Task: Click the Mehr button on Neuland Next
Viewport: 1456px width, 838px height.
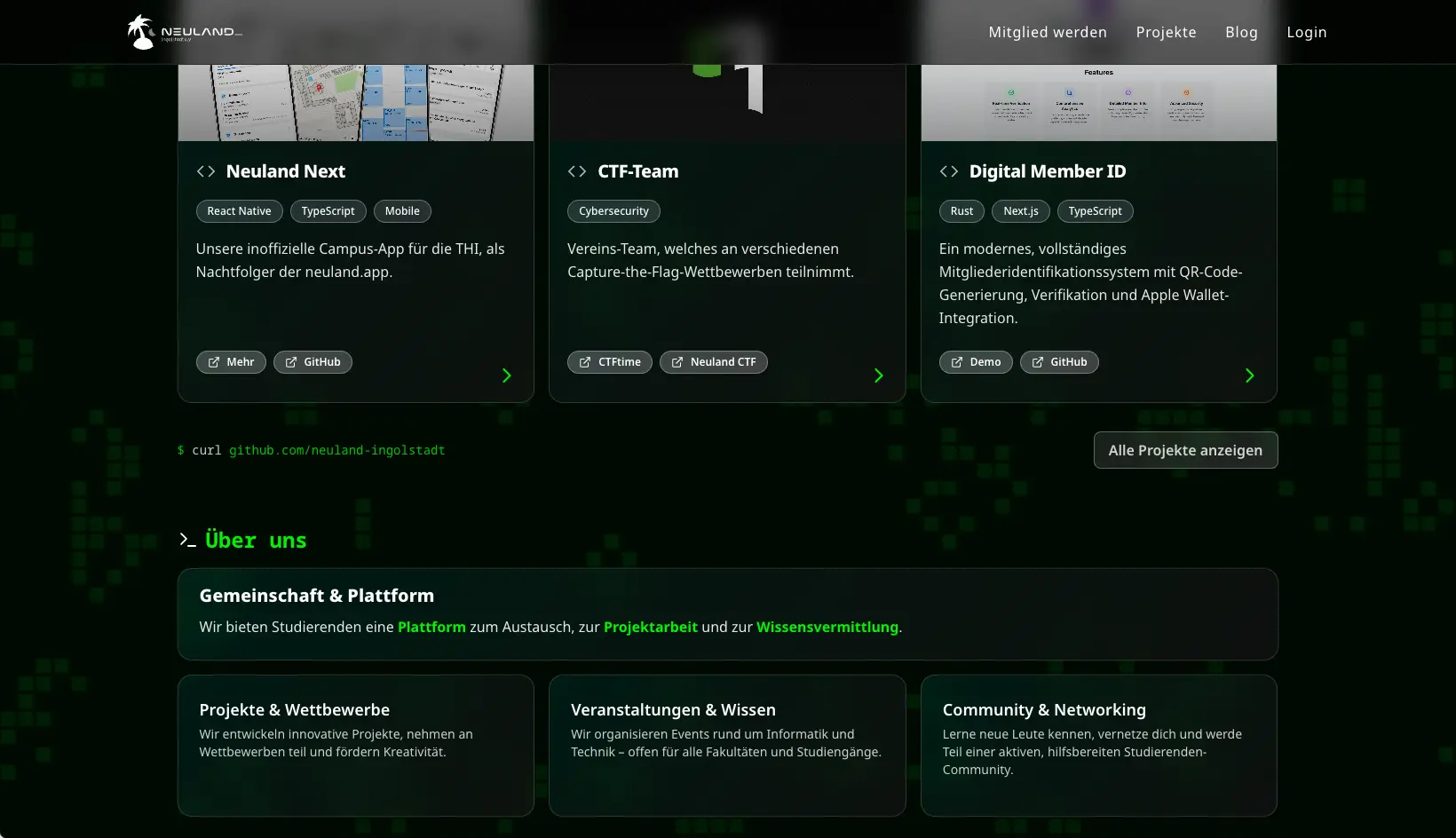Action: 231,362
